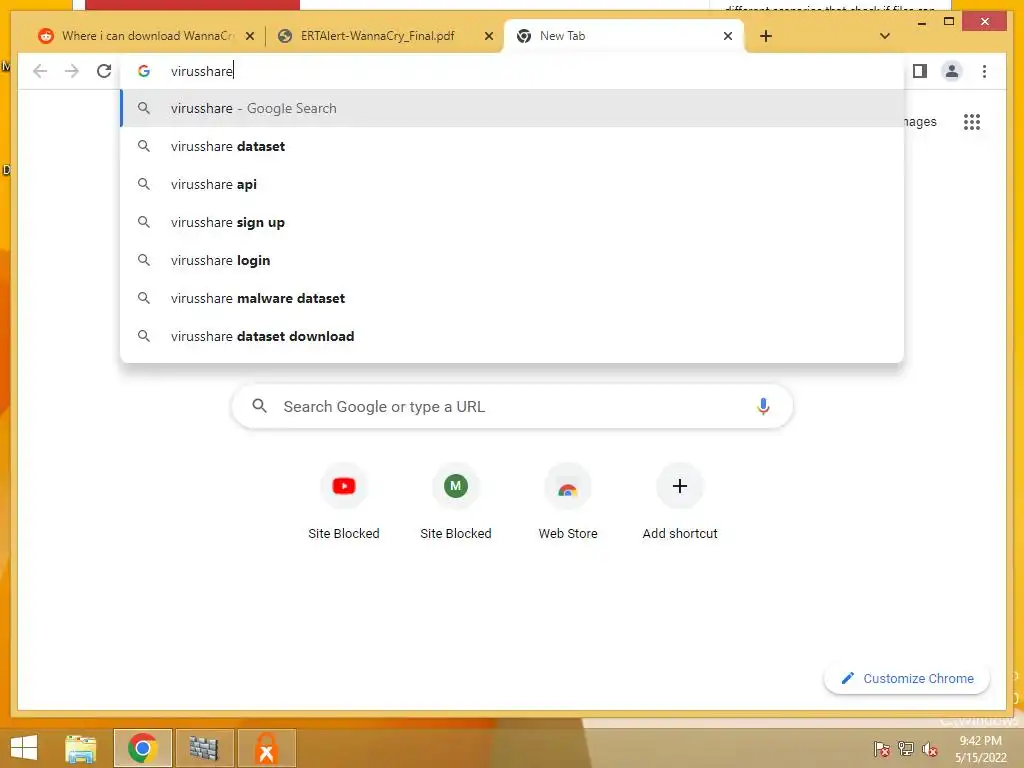Choose the virusshare api suggestion
Screen dimensions: 1024x768
(512, 184)
